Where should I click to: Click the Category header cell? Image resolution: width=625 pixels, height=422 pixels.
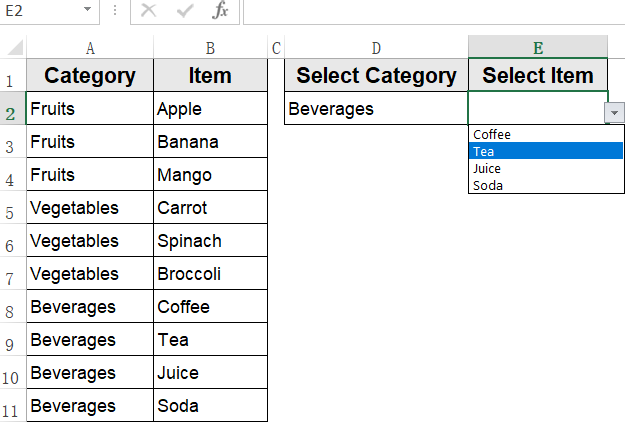(90, 75)
